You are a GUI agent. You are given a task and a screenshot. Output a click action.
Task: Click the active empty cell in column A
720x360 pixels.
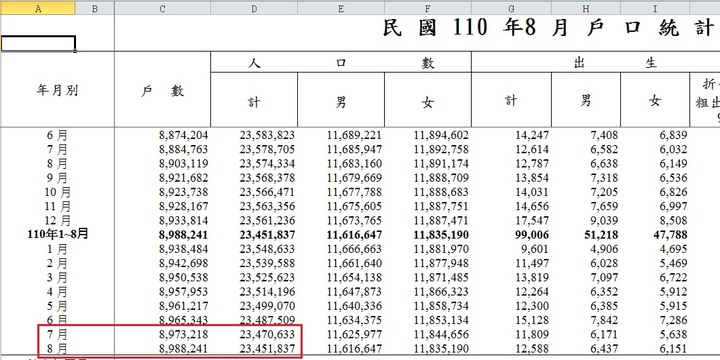point(38,44)
